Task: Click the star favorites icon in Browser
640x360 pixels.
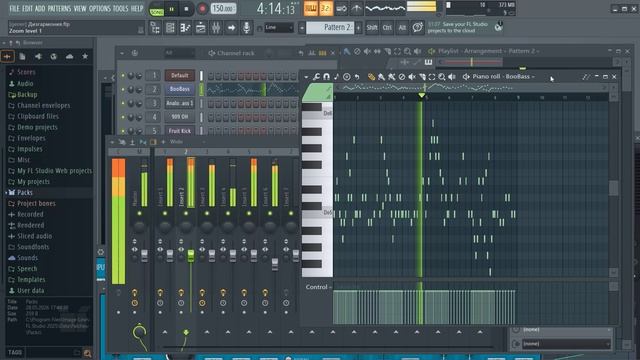Action: click(85, 56)
